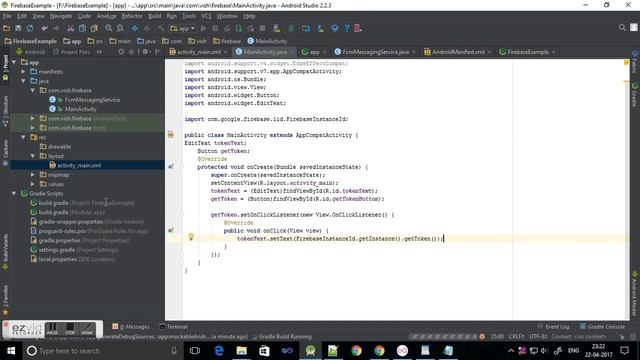The height and width of the screenshot is (360, 640).
Task: Toggle the Favorites tool window strip button
Action: click(5, 300)
